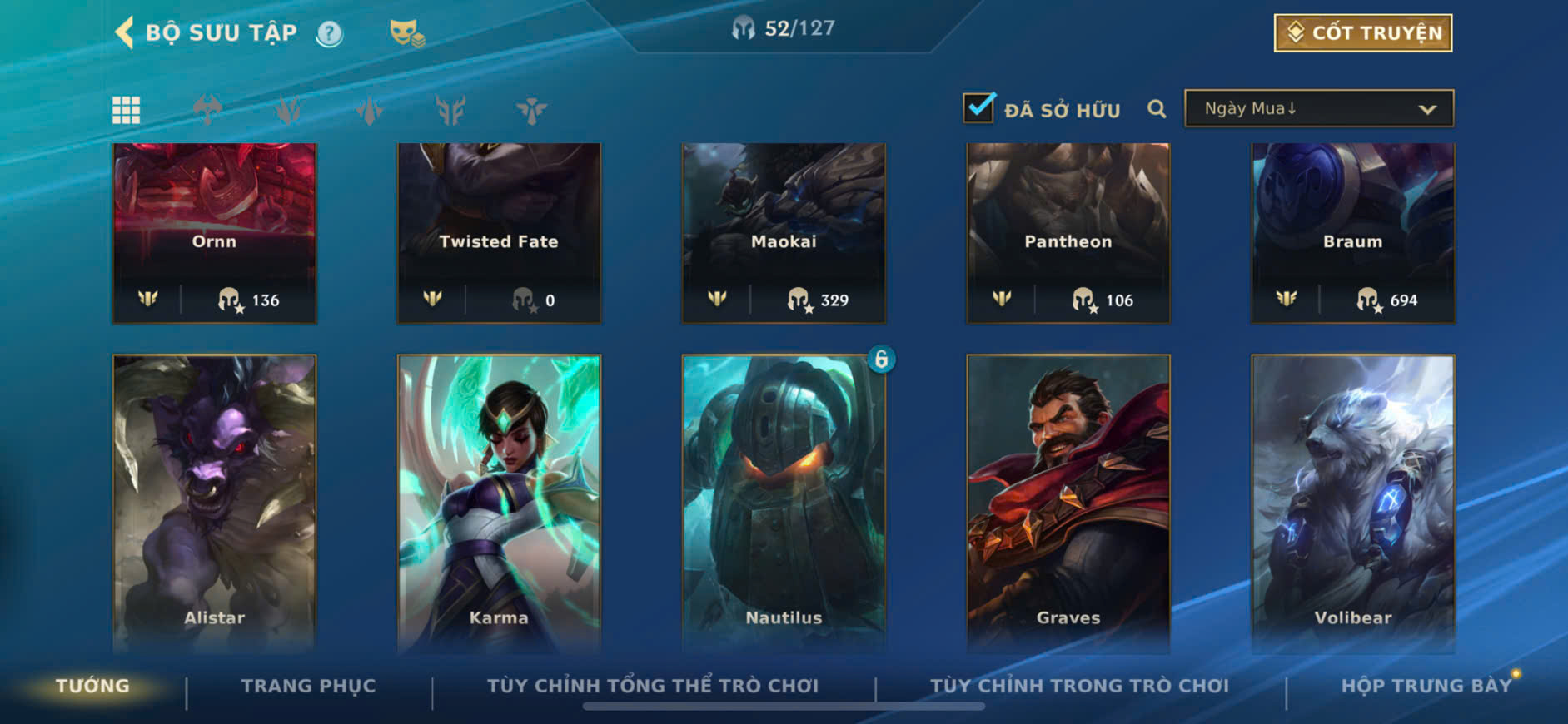Open the Karma champion card
The height and width of the screenshot is (724, 1568).
coord(499,503)
